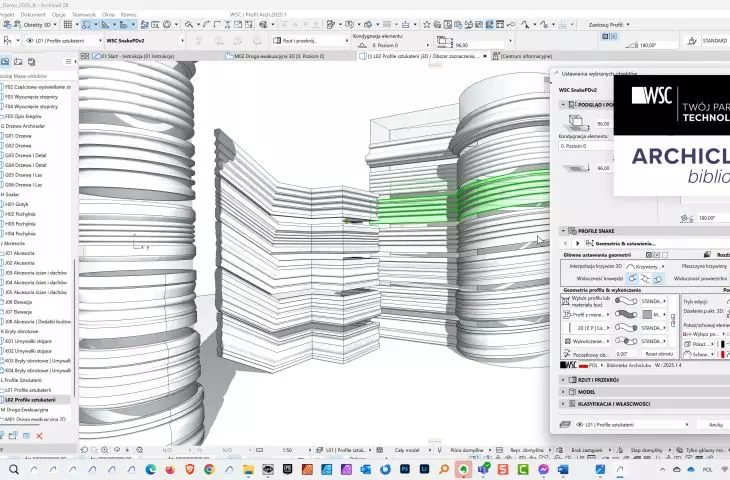Screen dimensions: 730x480
Task: Open Windows search from the taskbar
Action: 14,469
